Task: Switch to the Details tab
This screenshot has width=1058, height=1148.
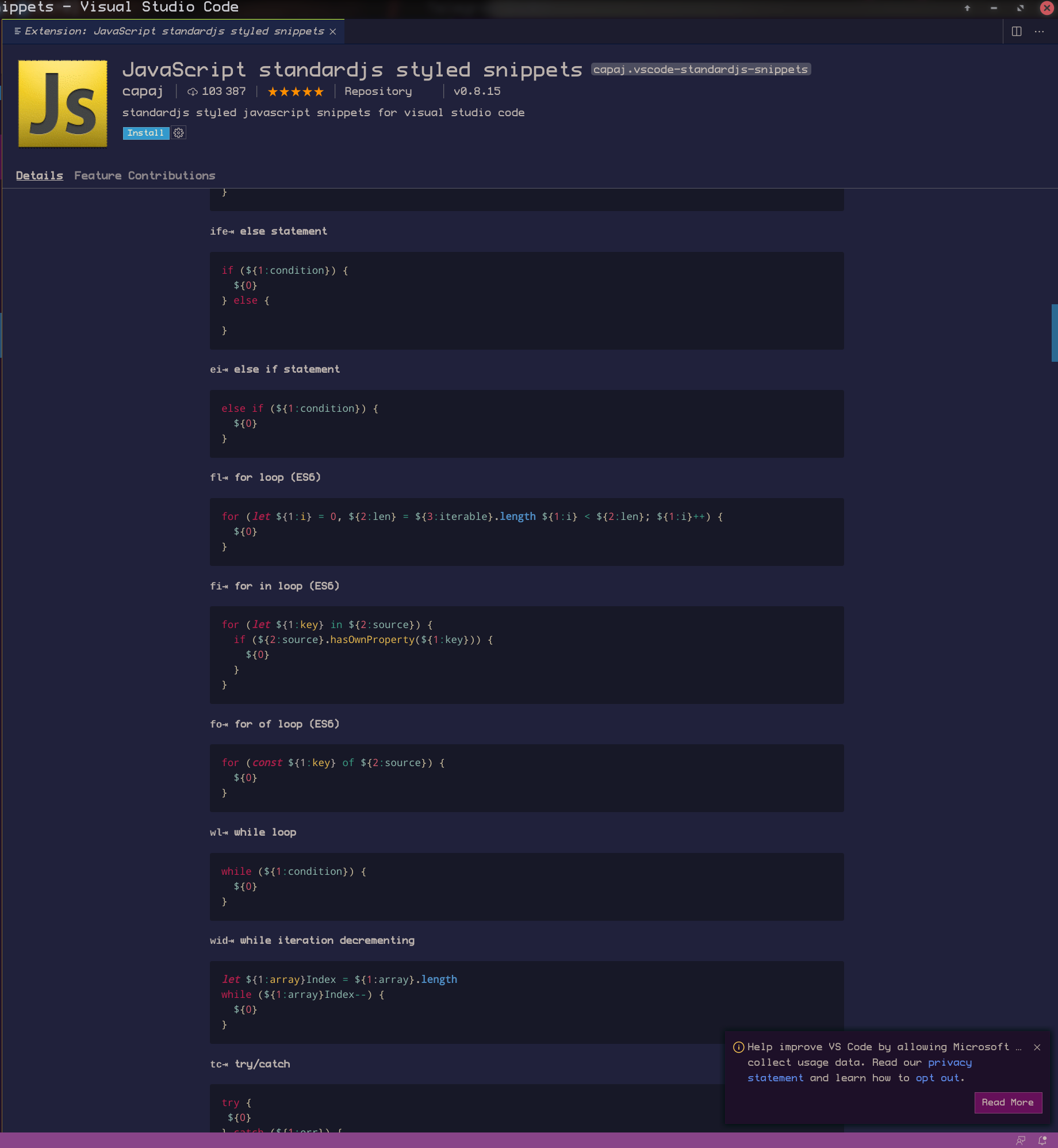Action: coord(39,175)
